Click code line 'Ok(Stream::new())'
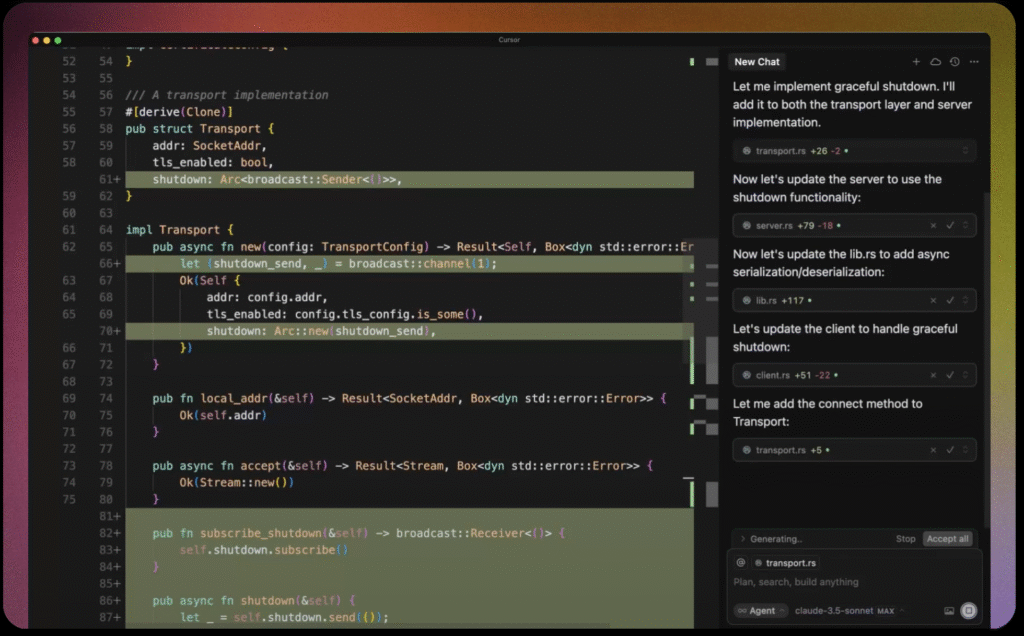This screenshot has height=636, width=1024. [x=236, y=483]
